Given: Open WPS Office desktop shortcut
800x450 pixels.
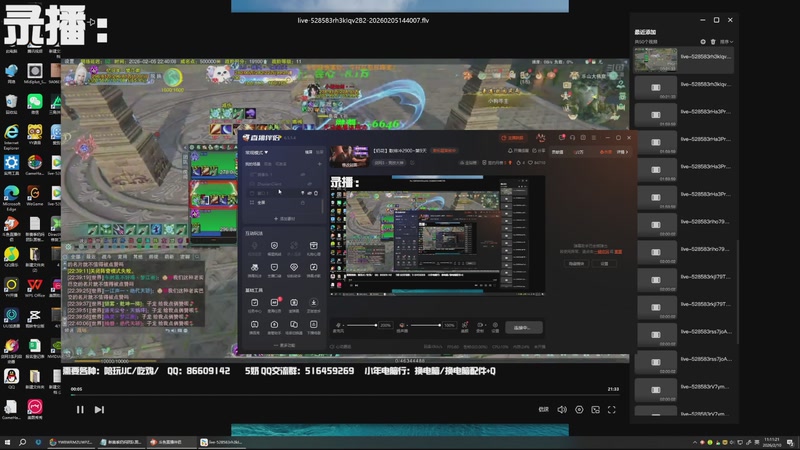Looking at the screenshot, I should (x=35, y=288).
